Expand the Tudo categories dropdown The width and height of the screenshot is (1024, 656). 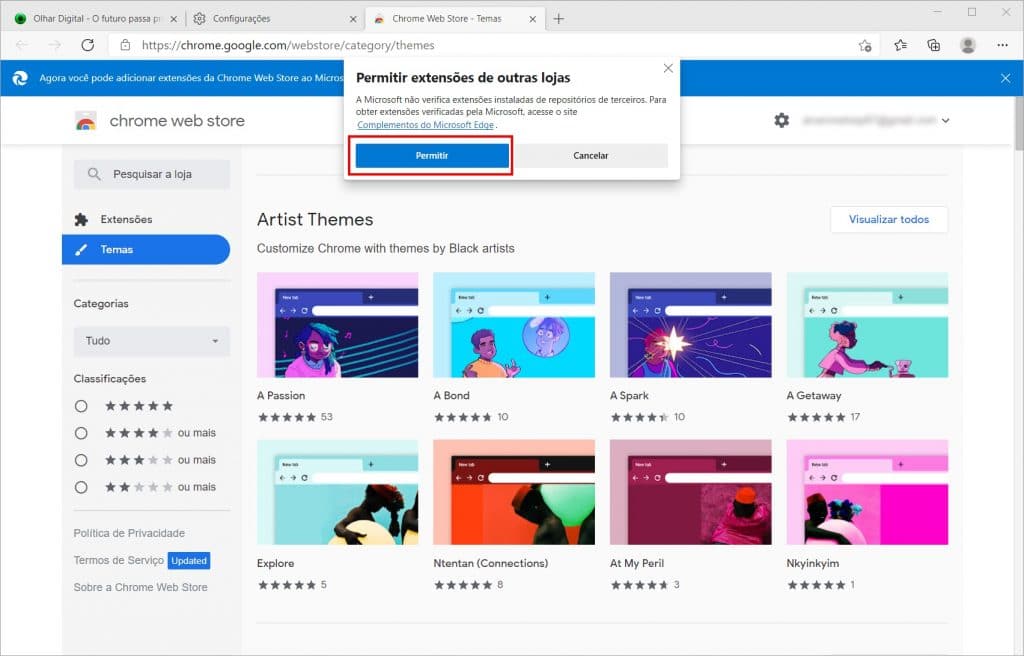(x=152, y=341)
